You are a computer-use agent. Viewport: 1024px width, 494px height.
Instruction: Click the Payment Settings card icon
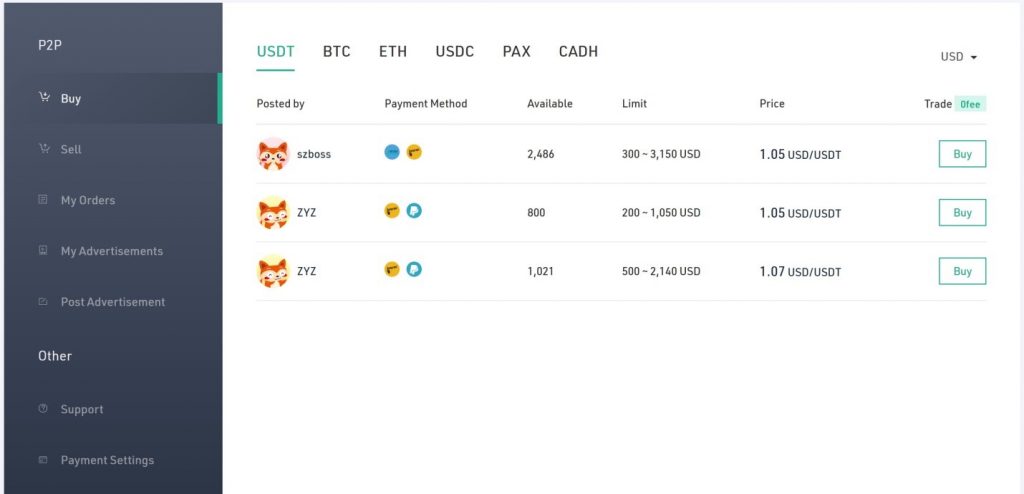[x=43, y=460]
